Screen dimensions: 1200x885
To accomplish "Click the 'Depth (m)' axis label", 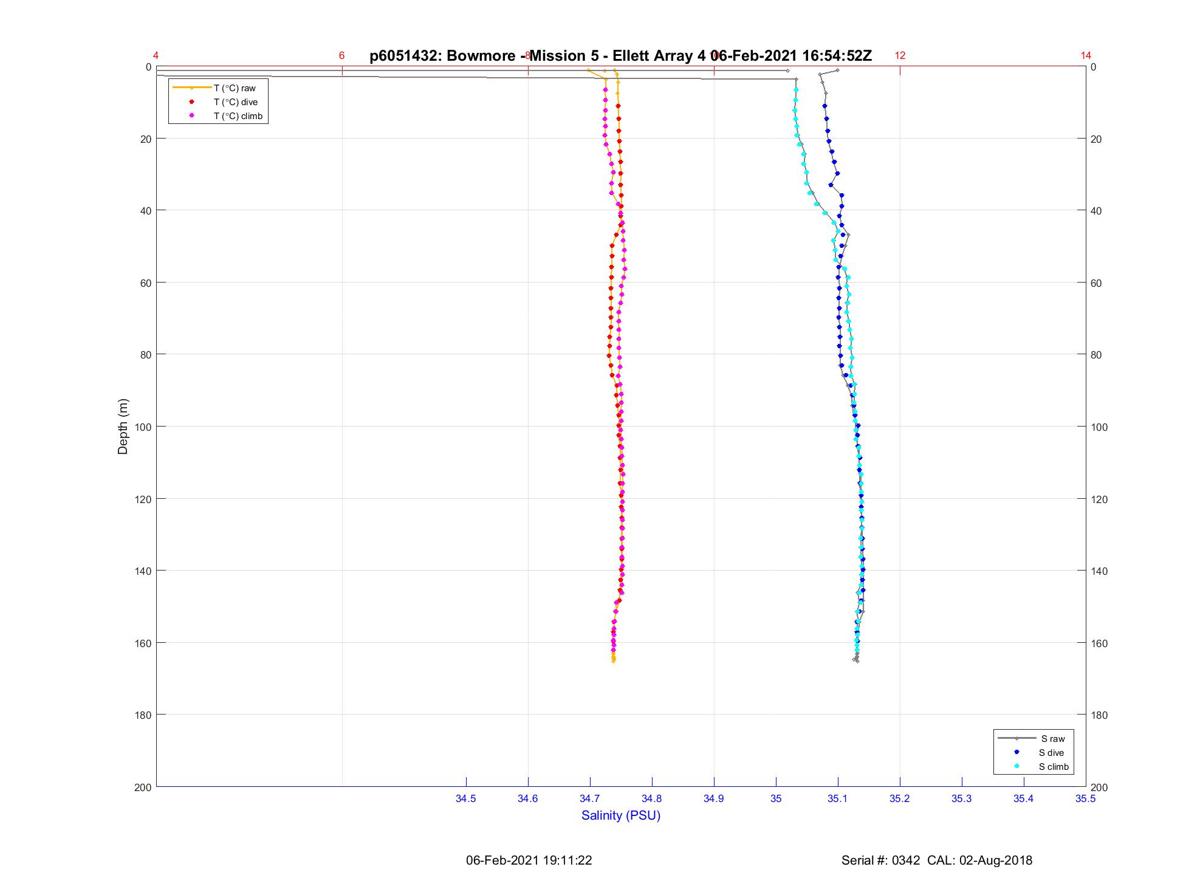I will [x=124, y=427].
